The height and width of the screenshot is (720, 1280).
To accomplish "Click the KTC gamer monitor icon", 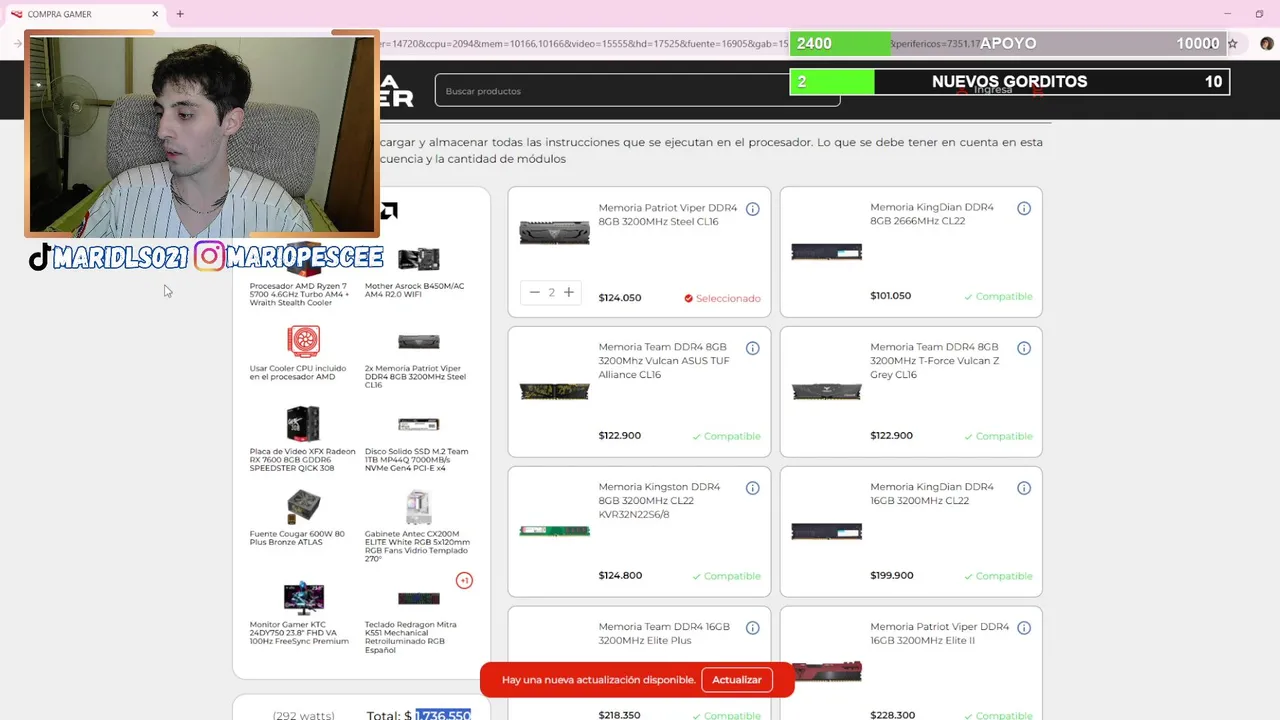I will [x=303, y=598].
